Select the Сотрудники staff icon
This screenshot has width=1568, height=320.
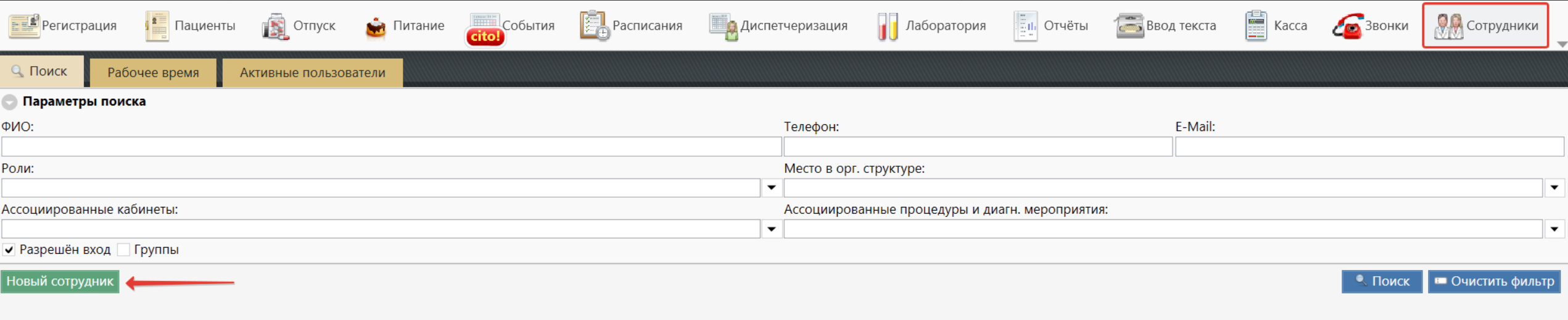(1448, 26)
